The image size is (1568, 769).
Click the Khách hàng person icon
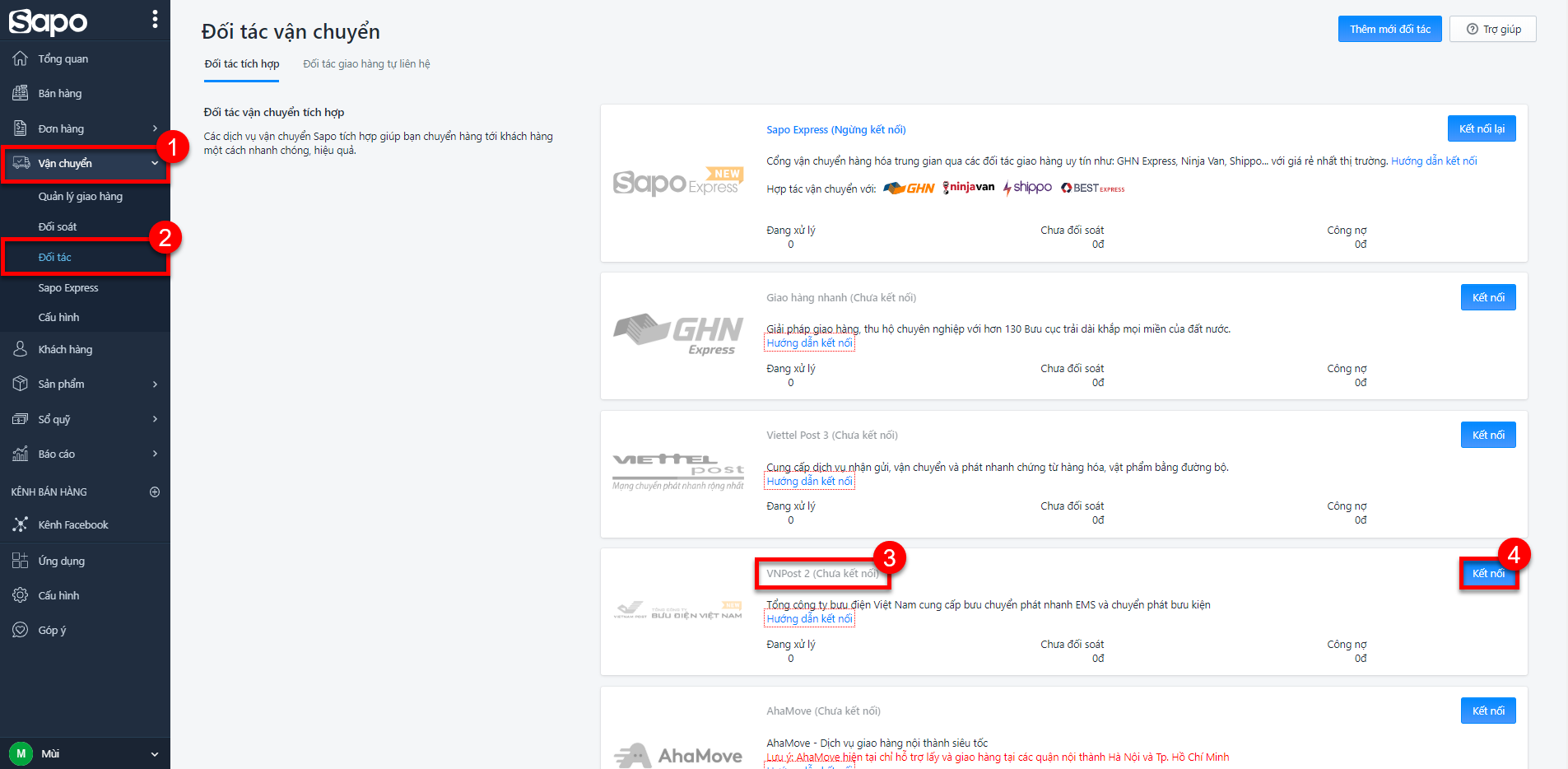pyautogui.click(x=21, y=349)
